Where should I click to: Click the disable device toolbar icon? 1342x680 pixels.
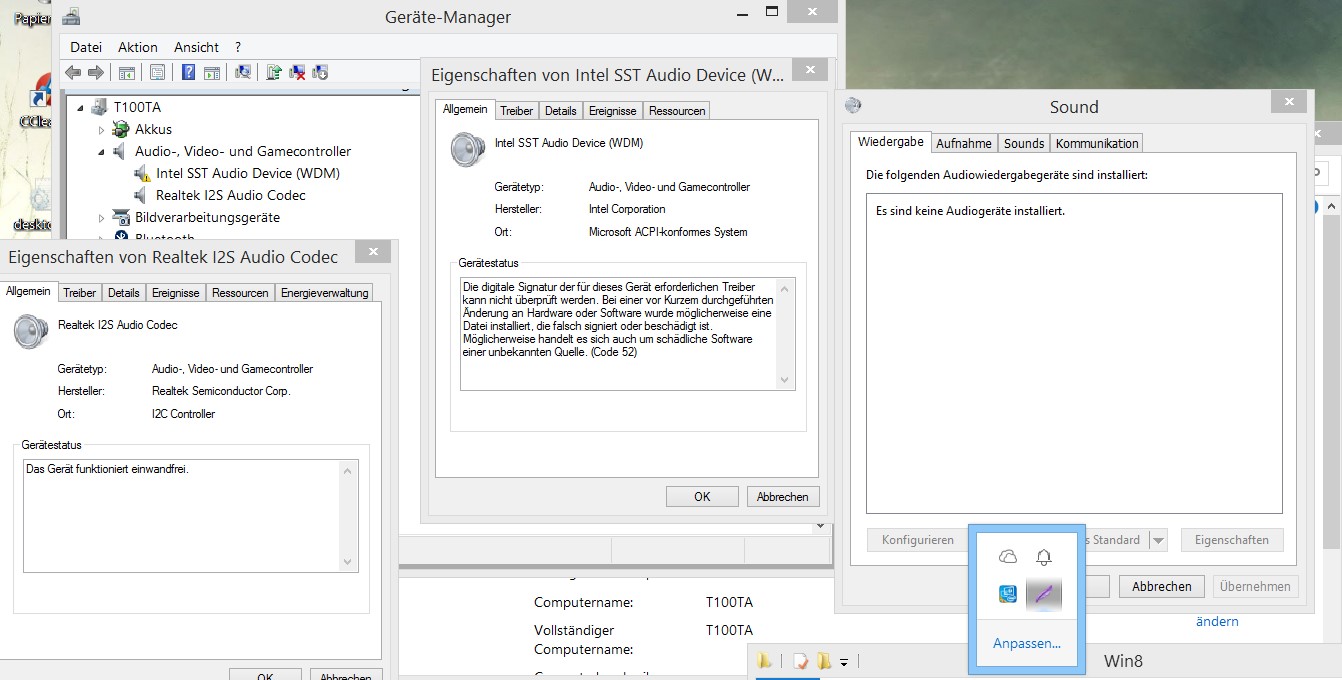click(320, 72)
